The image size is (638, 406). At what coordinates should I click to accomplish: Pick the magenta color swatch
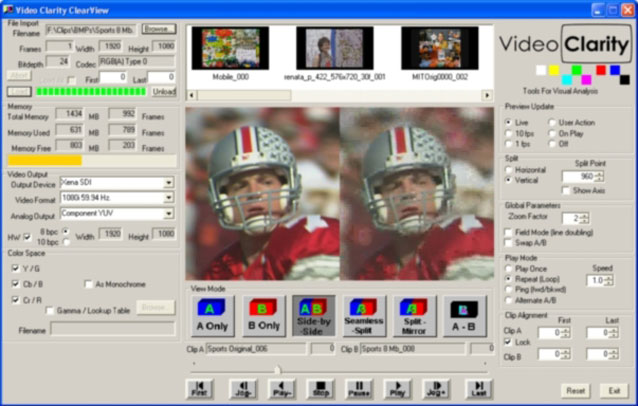tap(586, 79)
